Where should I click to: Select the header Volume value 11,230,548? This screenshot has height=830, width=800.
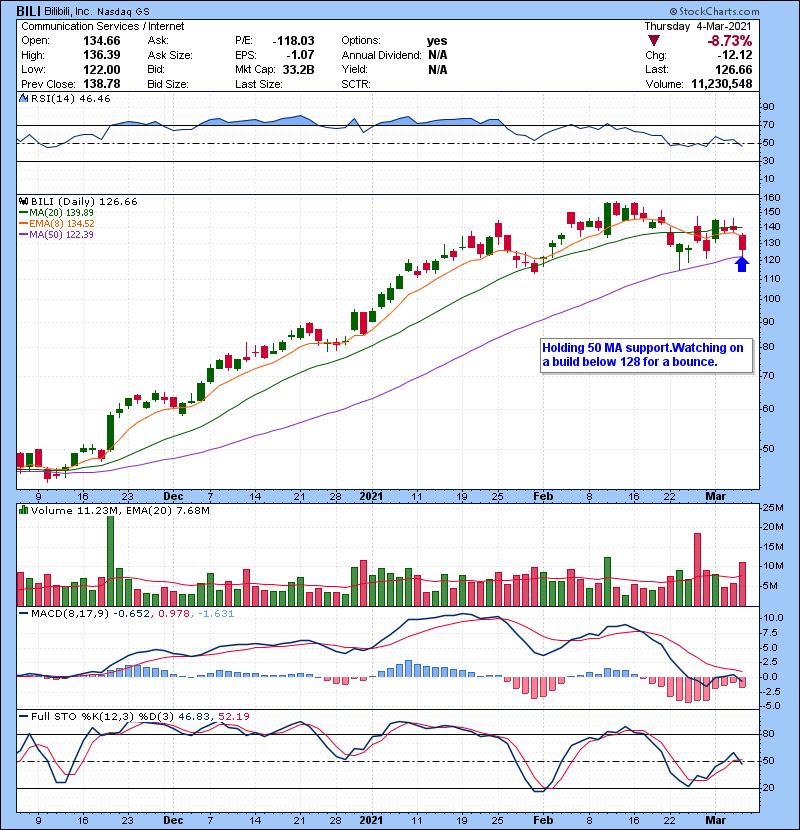[x=722, y=84]
